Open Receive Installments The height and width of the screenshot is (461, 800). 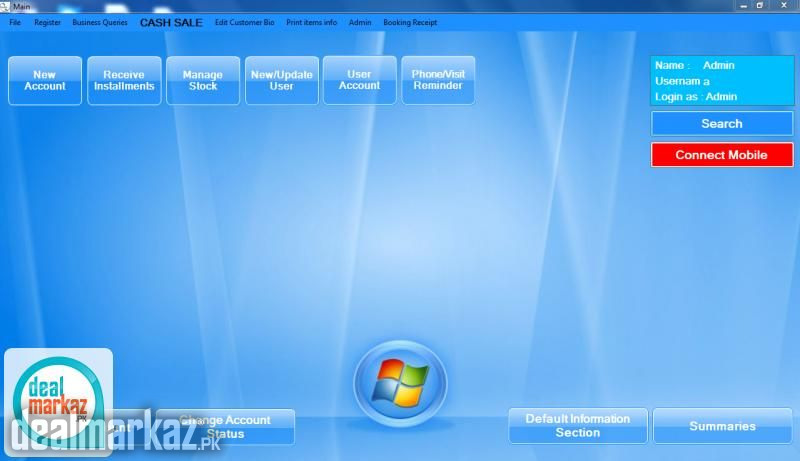tap(124, 81)
